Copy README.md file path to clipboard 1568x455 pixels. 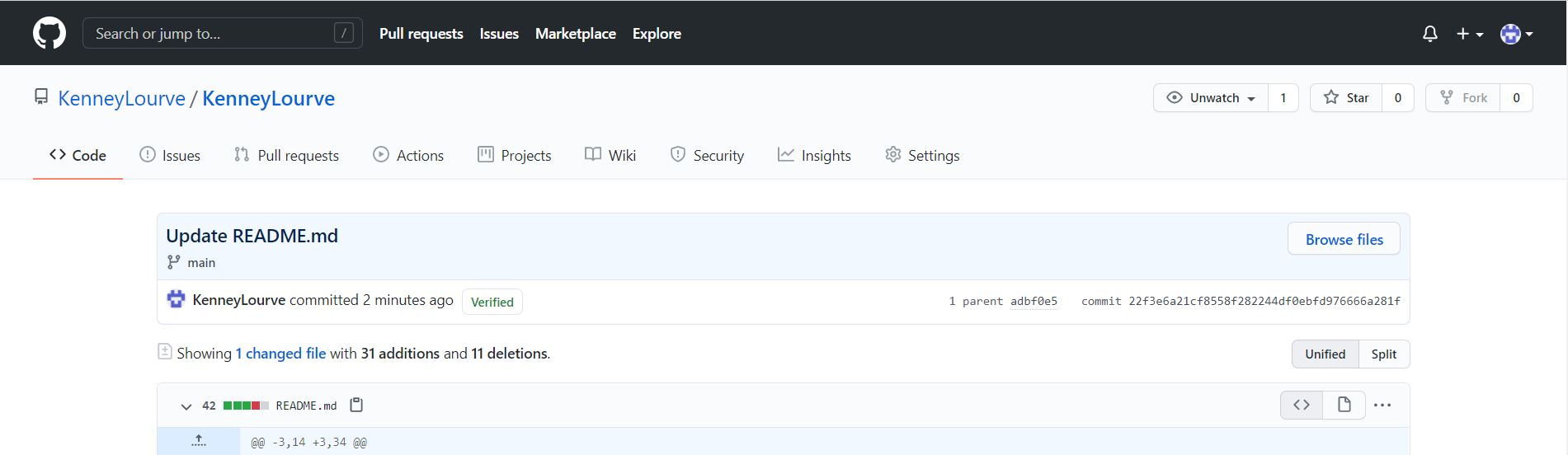[x=356, y=405]
